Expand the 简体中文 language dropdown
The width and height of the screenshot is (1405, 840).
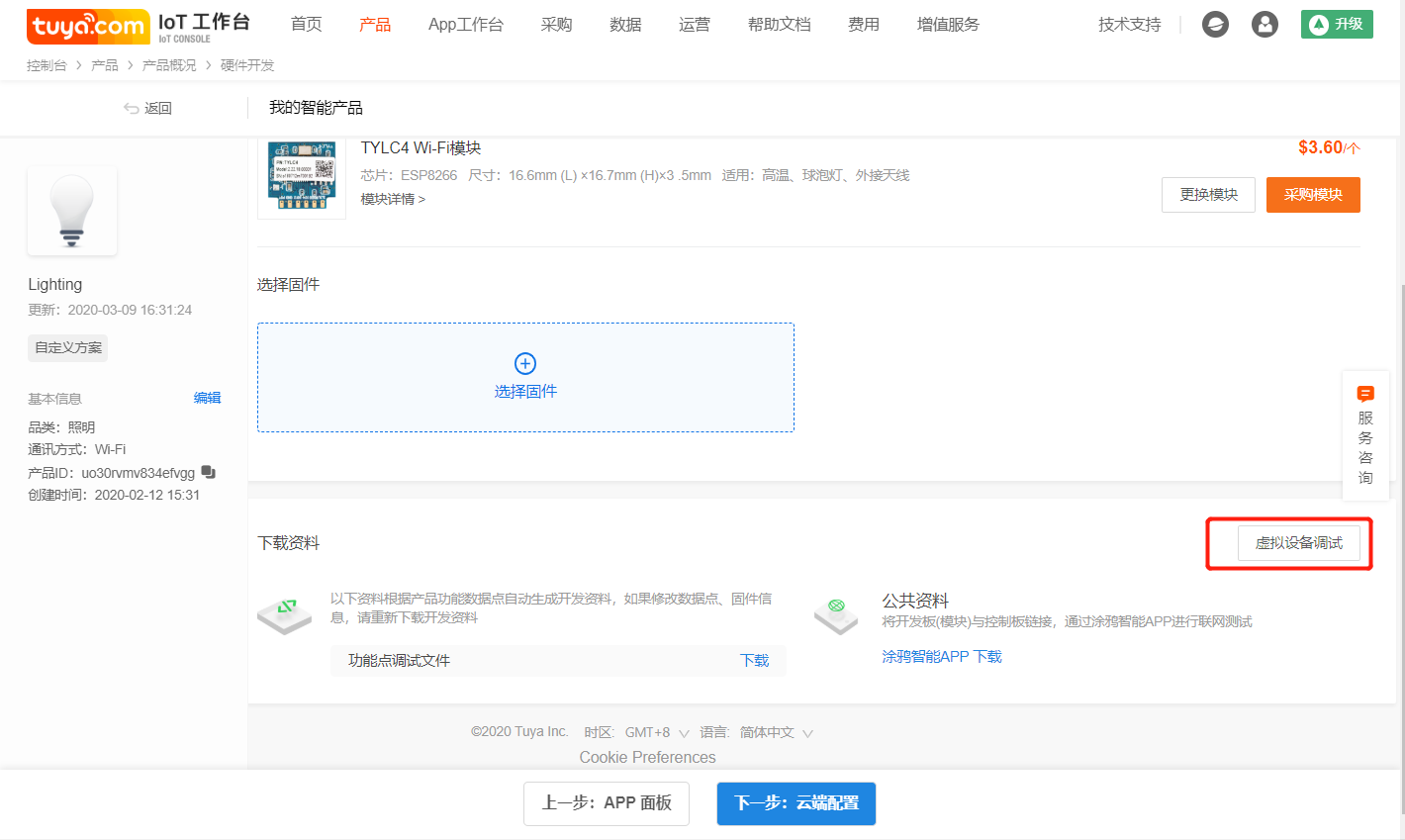coord(807,733)
